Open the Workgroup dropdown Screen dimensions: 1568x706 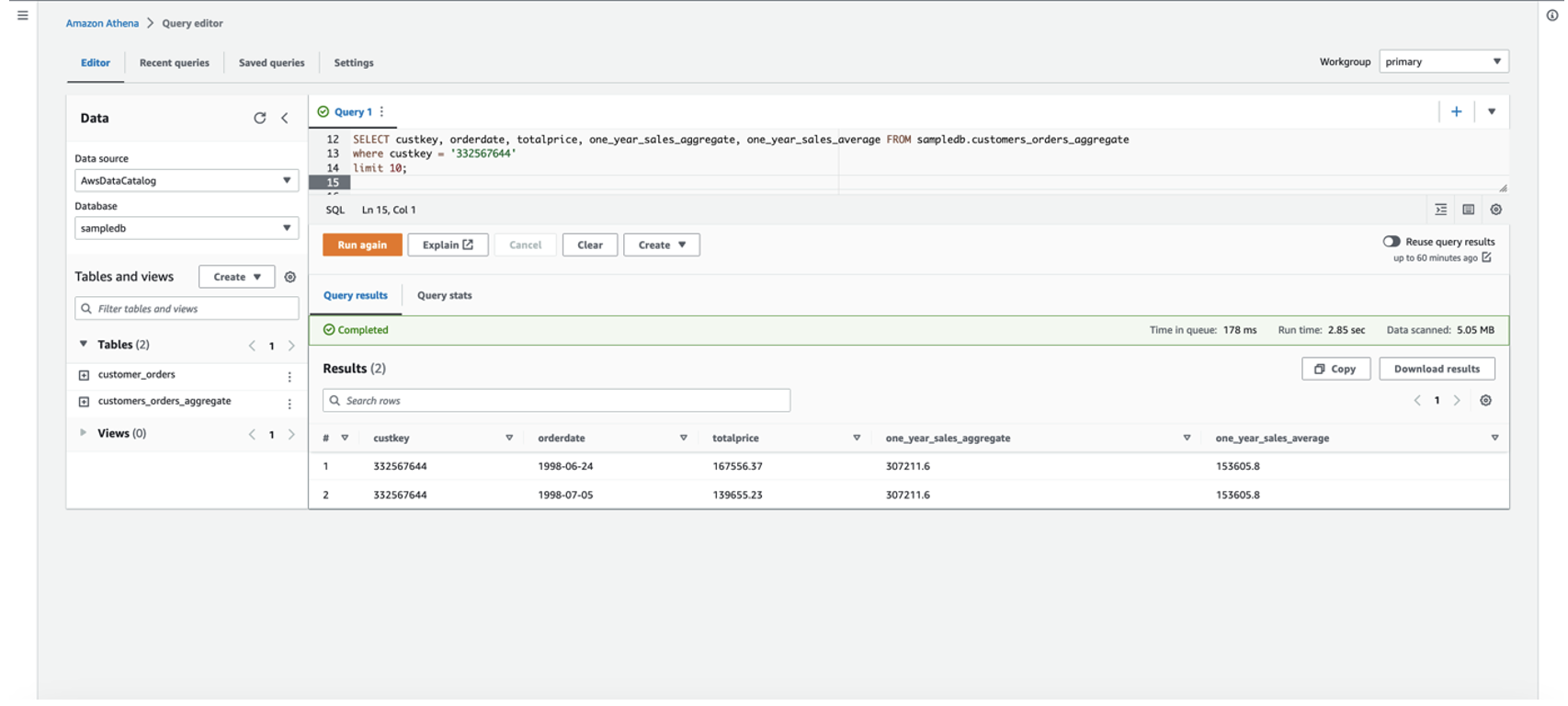1444,62
